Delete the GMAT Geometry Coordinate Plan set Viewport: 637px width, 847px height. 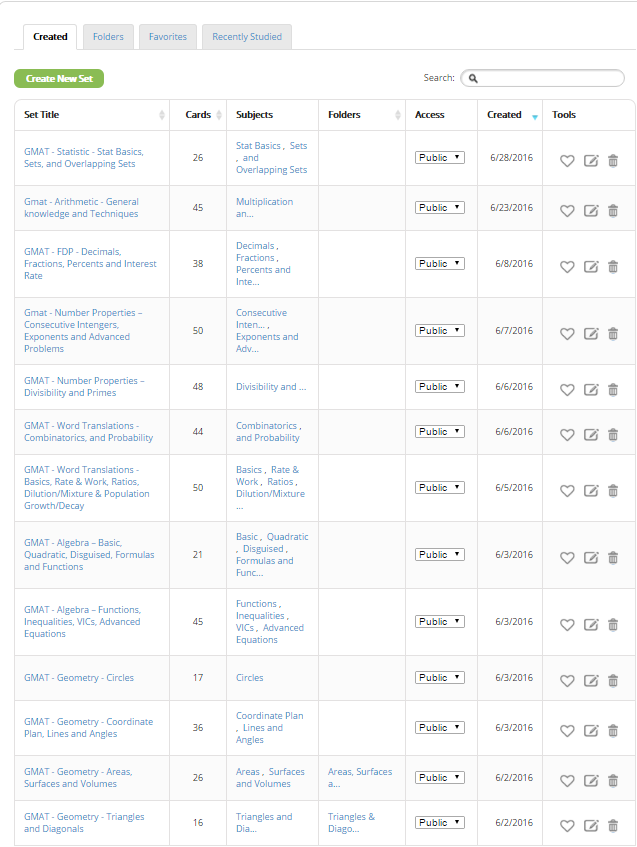point(613,730)
